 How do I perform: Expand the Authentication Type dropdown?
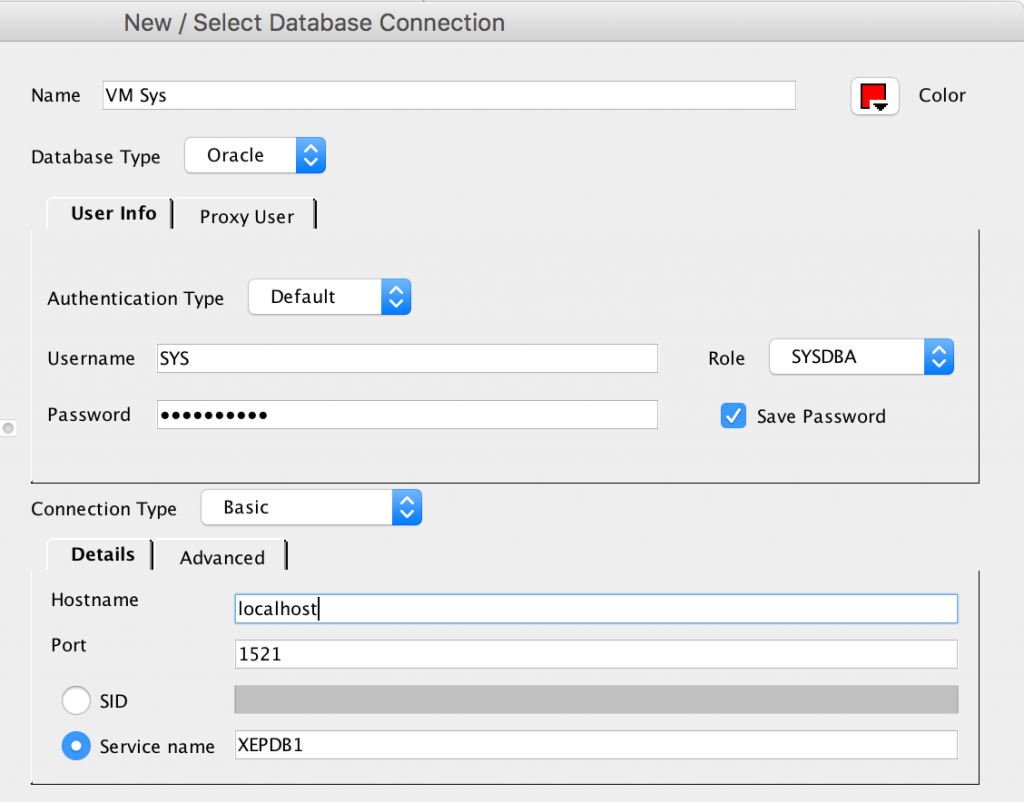point(329,297)
